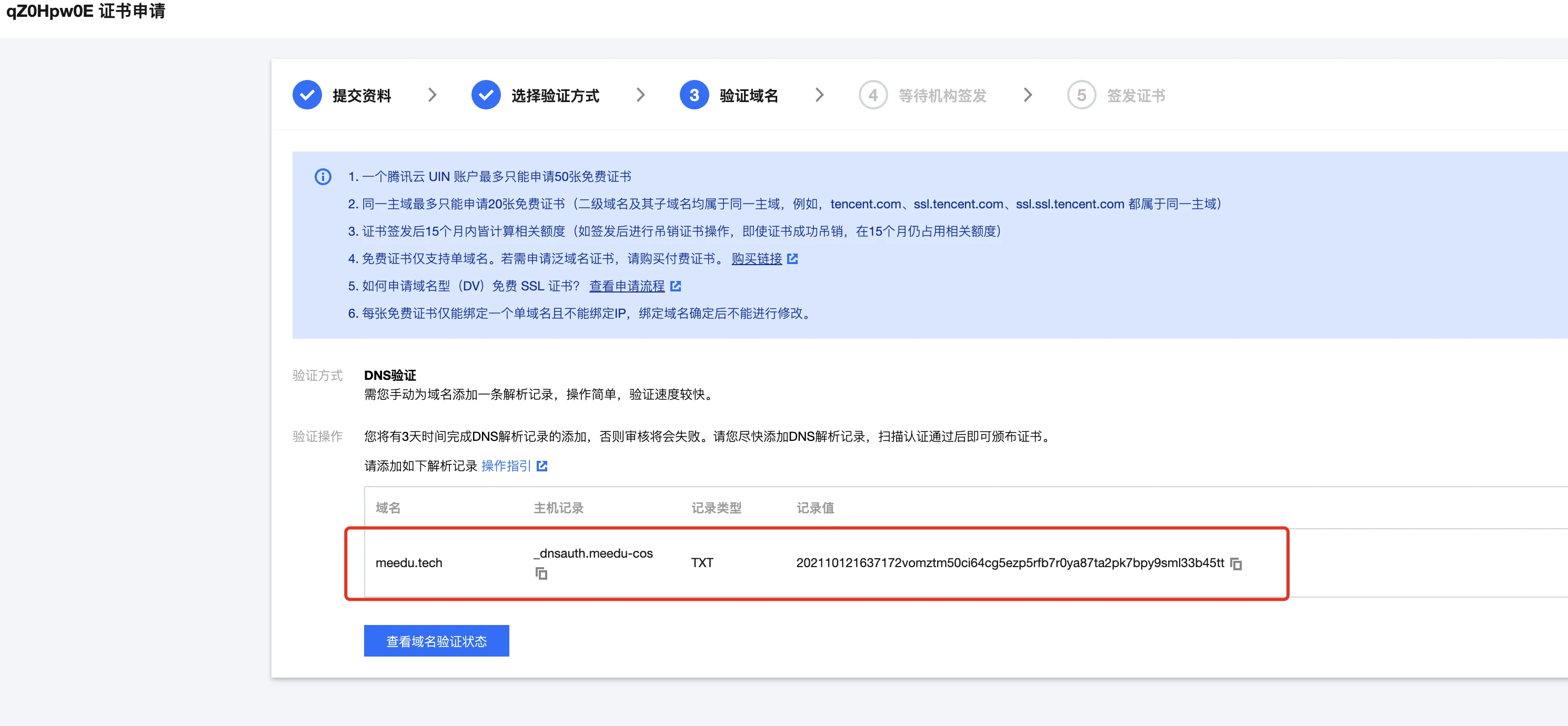The image size is (1568, 726).
Task: Click the step 3 circle for 验证域名
Action: [694, 95]
